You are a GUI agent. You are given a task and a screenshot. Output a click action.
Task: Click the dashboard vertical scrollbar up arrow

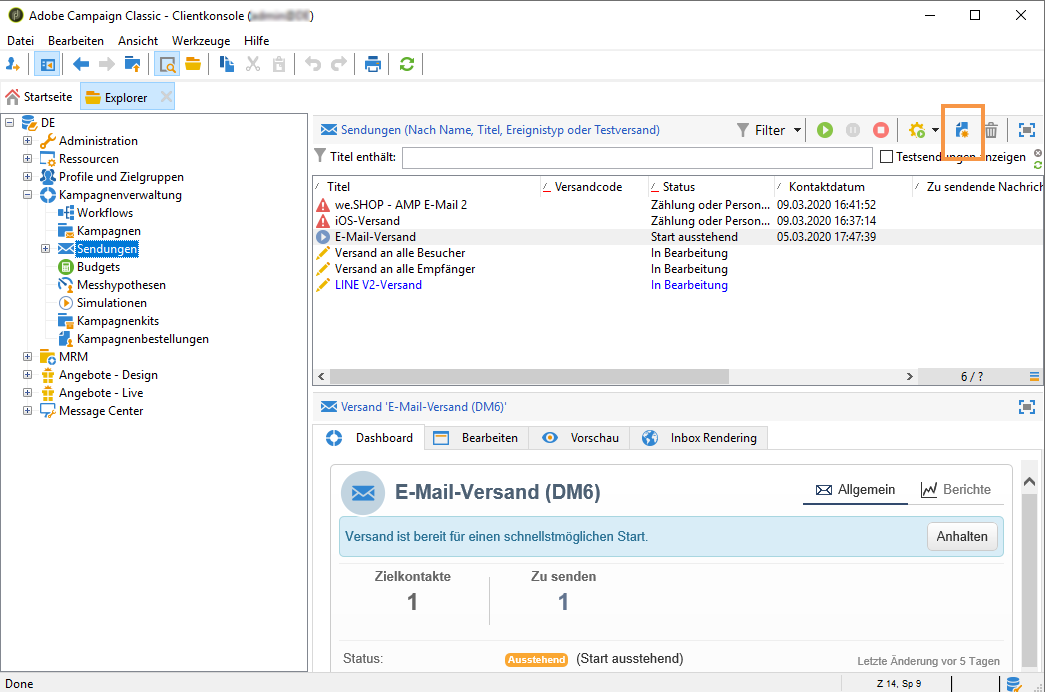pos(1029,481)
